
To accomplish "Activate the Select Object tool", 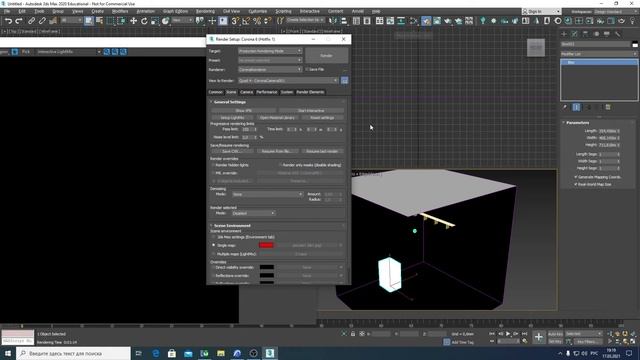I will pyautogui.click(x=89, y=21).
